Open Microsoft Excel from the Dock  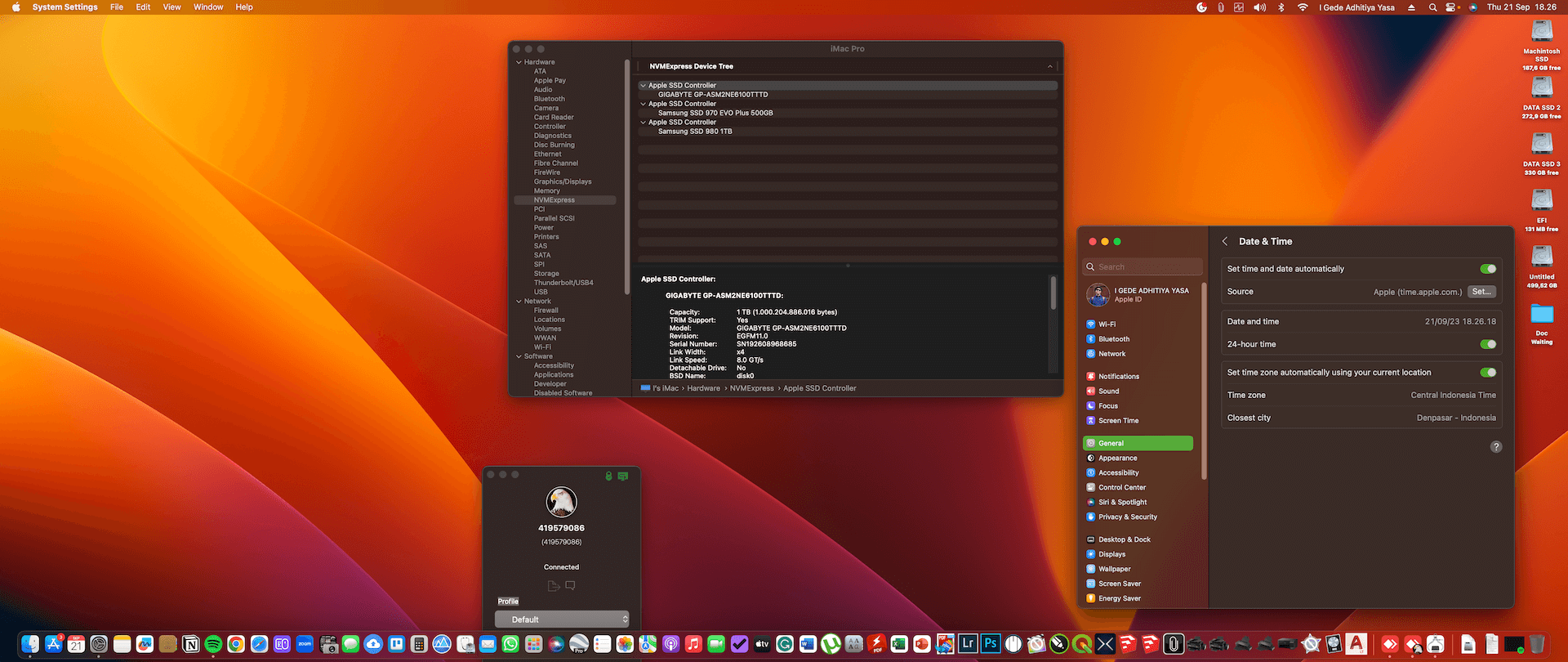tap(899, 644)
